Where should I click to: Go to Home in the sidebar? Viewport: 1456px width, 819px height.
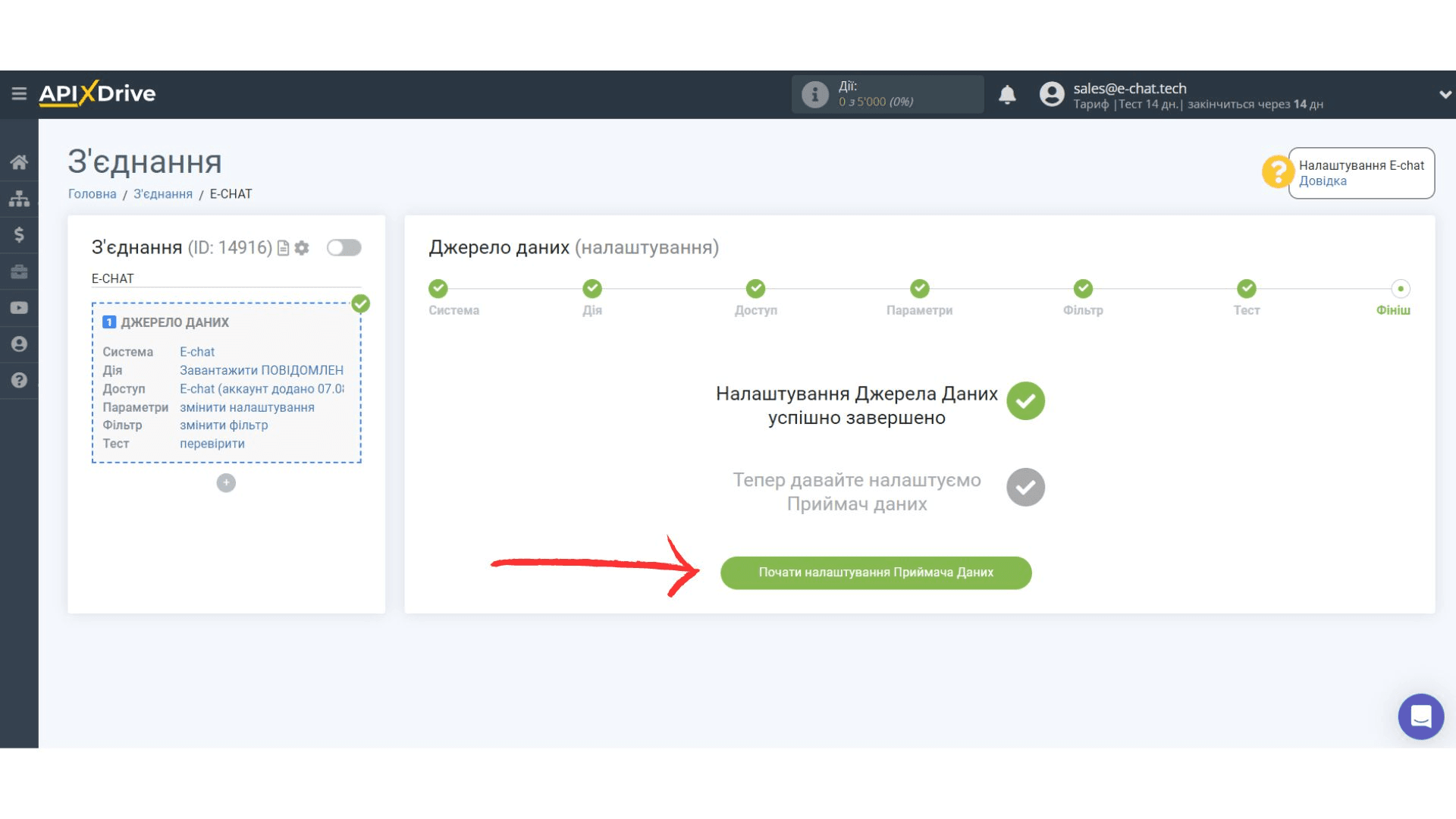(19, 162)
